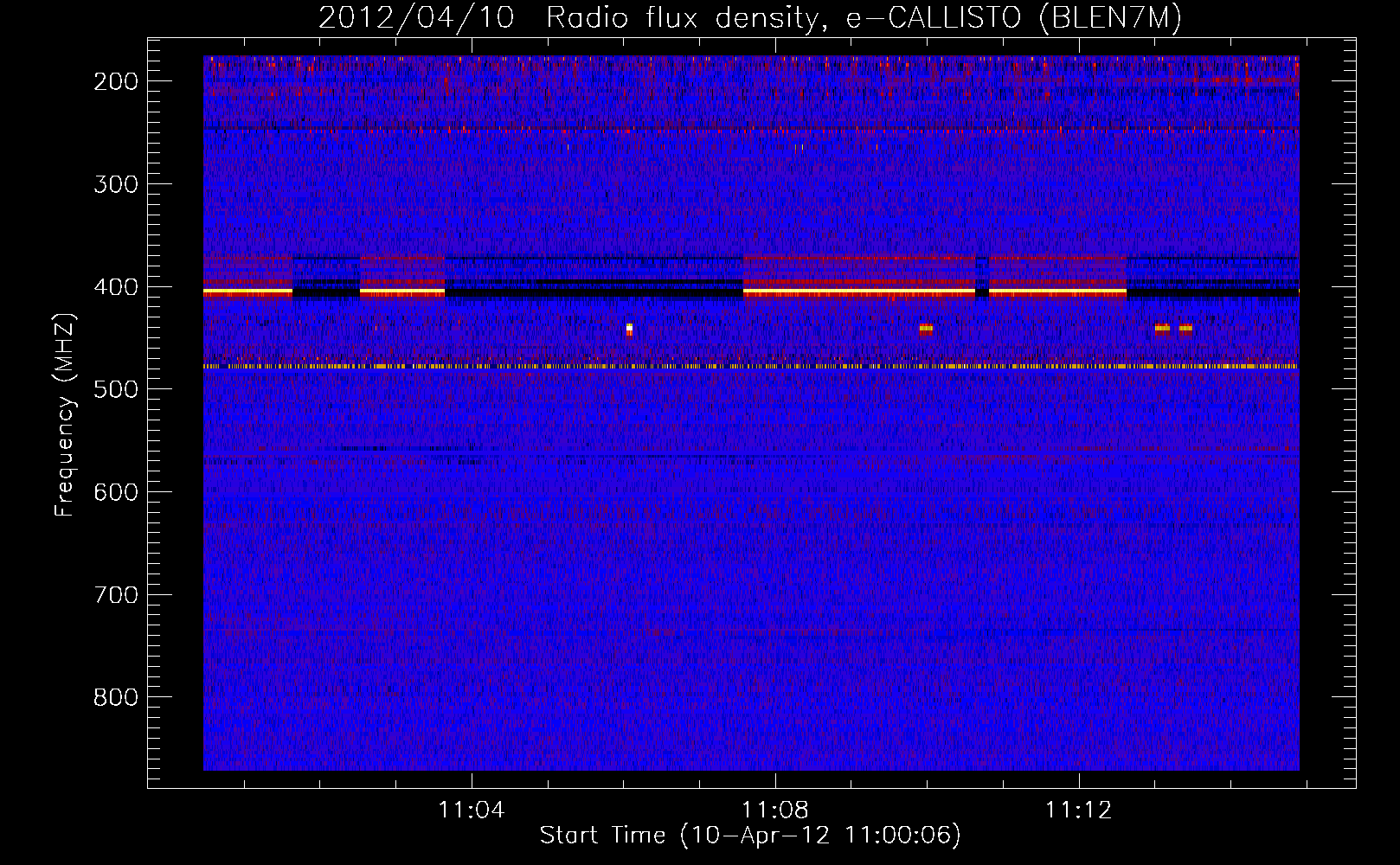Click the 'Frequency (MHZ)' axis label
The height and width of the screenshot is (865, 1400).
[x=65, y=414]
